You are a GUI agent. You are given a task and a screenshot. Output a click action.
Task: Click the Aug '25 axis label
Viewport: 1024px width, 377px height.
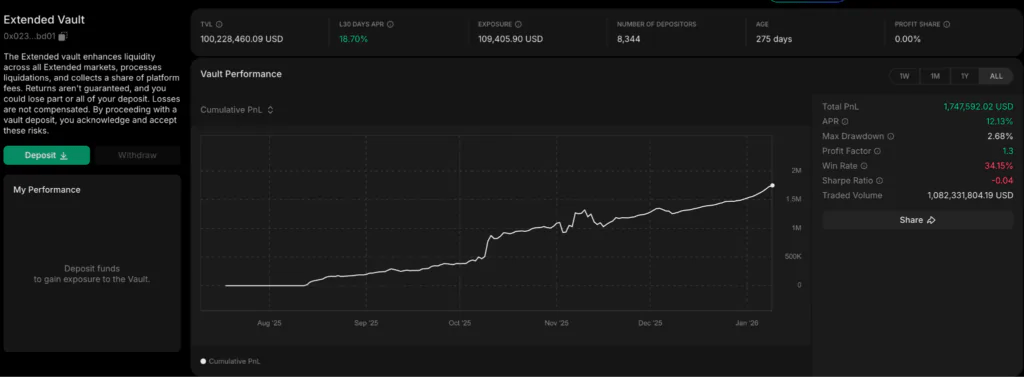point(269,323)
